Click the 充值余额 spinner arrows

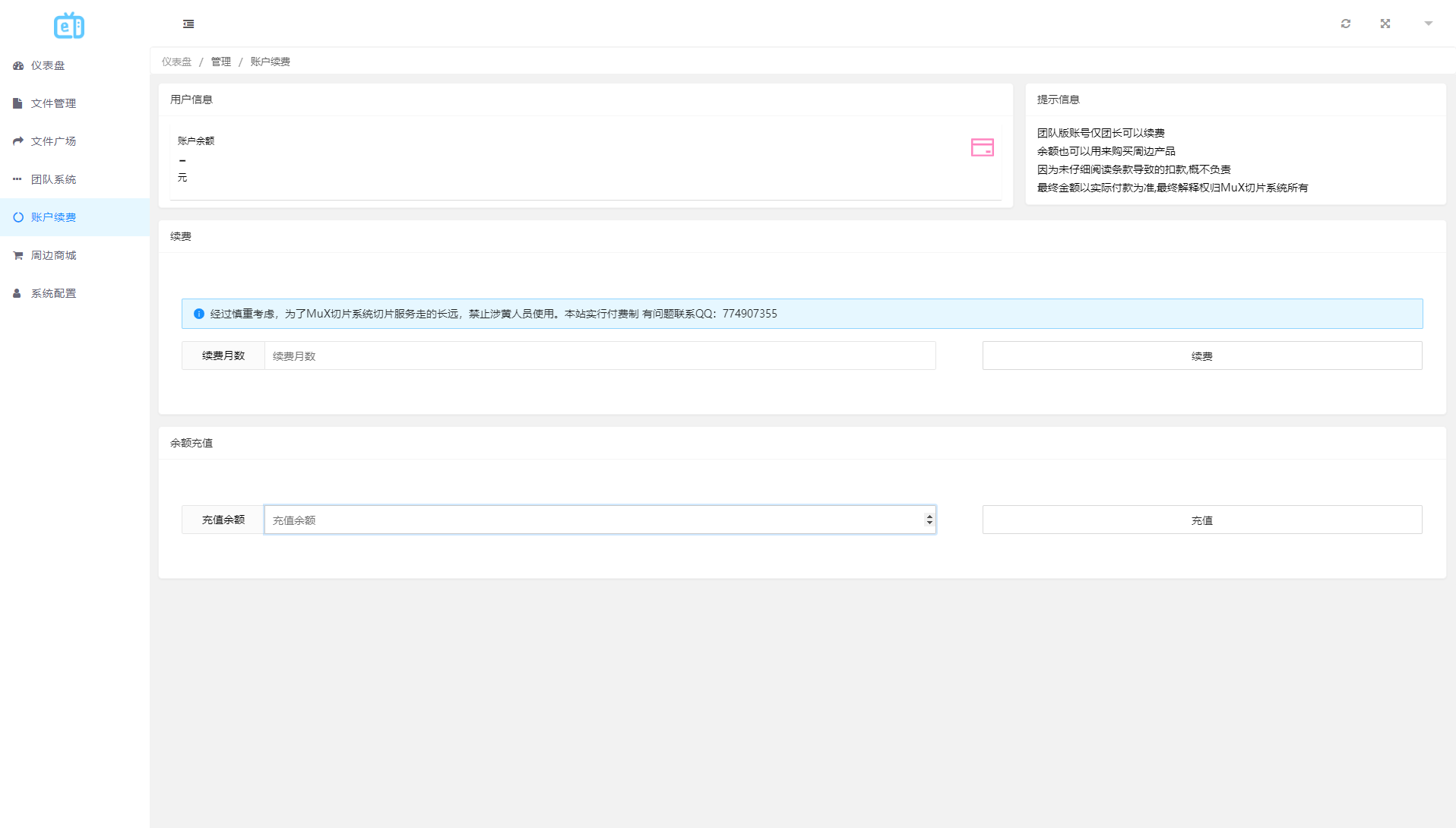point(929,520)
